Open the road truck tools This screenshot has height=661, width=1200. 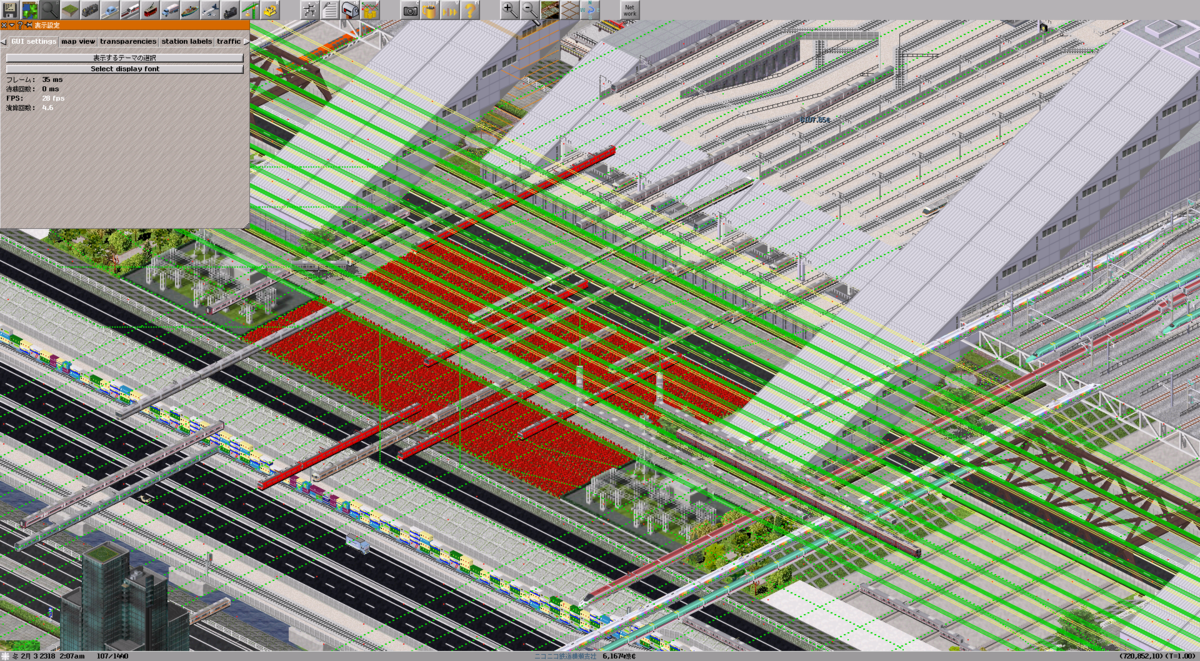pos(170,10)
